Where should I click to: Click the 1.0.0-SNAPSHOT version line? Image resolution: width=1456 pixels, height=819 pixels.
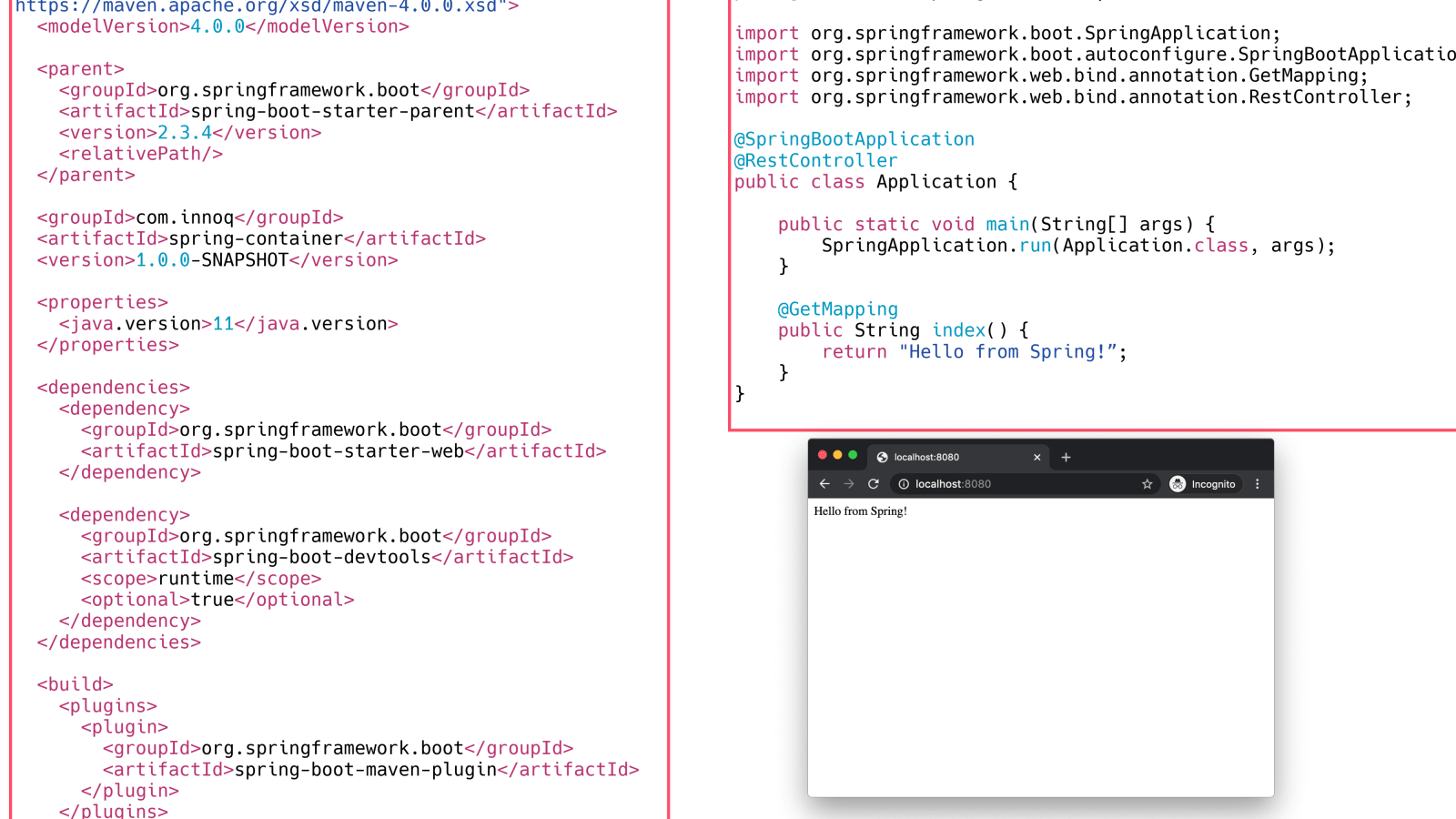(x=217, y=260)
